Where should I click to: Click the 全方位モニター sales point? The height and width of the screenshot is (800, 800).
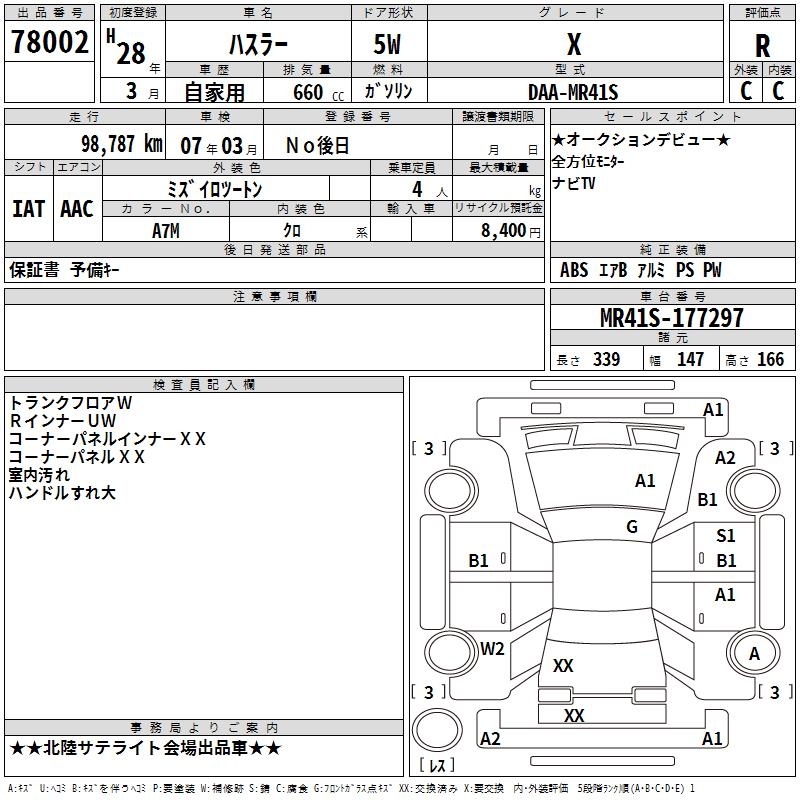(x=588, y=162)
